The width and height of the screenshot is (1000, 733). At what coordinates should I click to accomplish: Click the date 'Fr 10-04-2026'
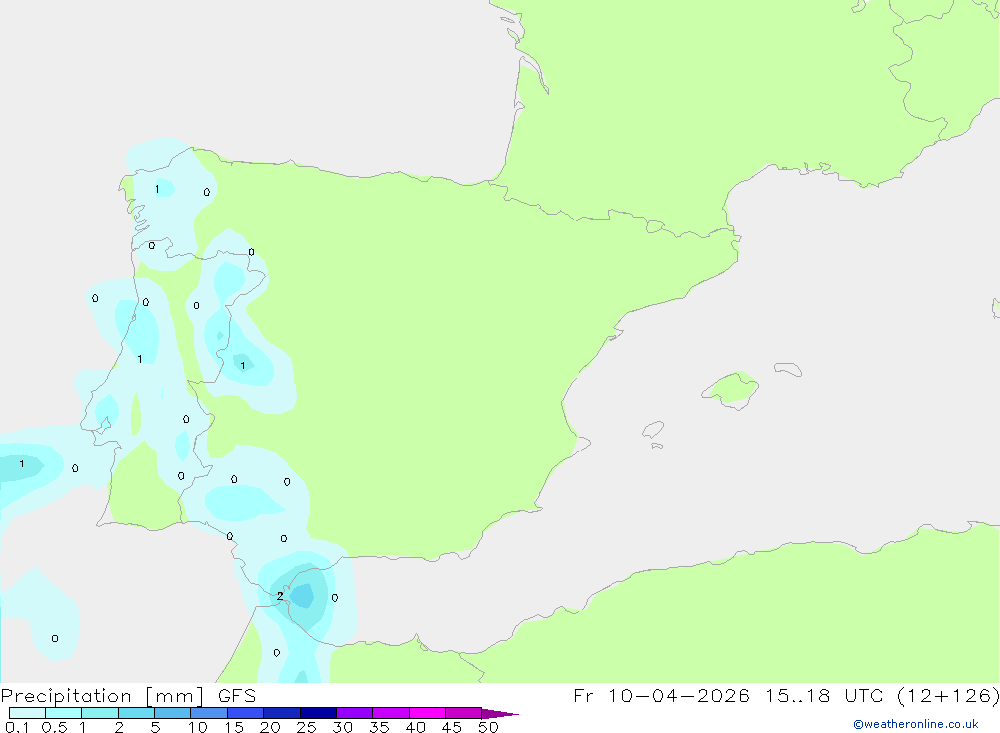[661, 696]
